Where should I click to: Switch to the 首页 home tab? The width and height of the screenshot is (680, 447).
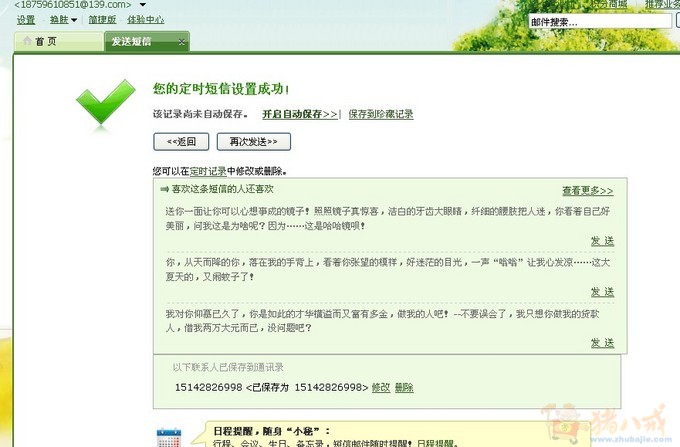(59, 42)
